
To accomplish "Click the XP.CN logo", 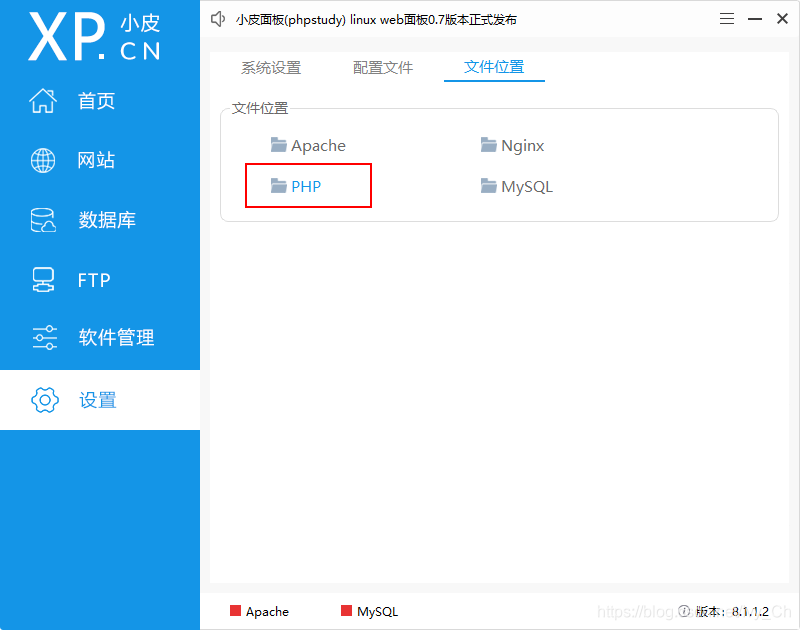I will click(x=94, y=37).
